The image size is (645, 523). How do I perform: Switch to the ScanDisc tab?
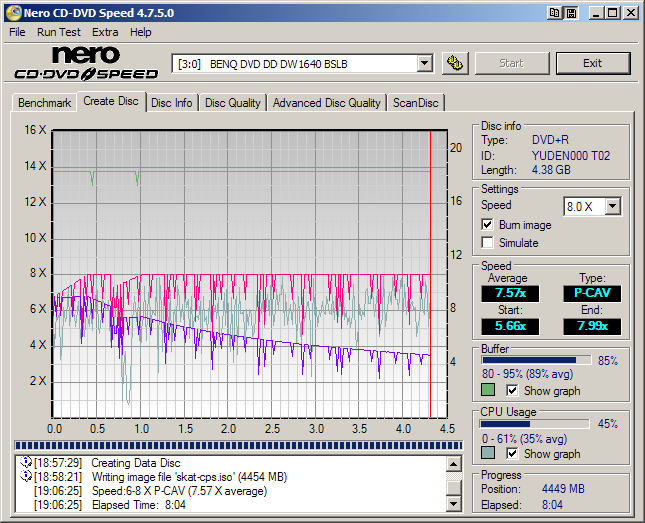[x=415, y=103]
